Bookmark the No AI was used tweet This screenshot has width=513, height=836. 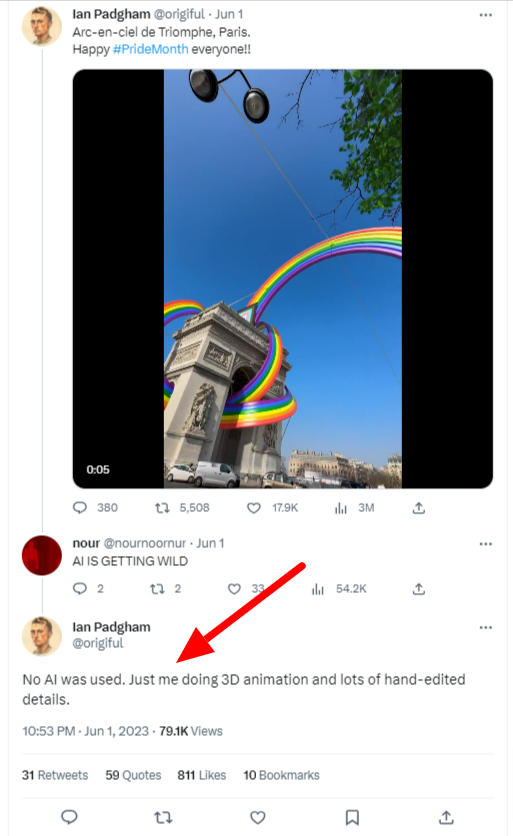tap(352, 817)
